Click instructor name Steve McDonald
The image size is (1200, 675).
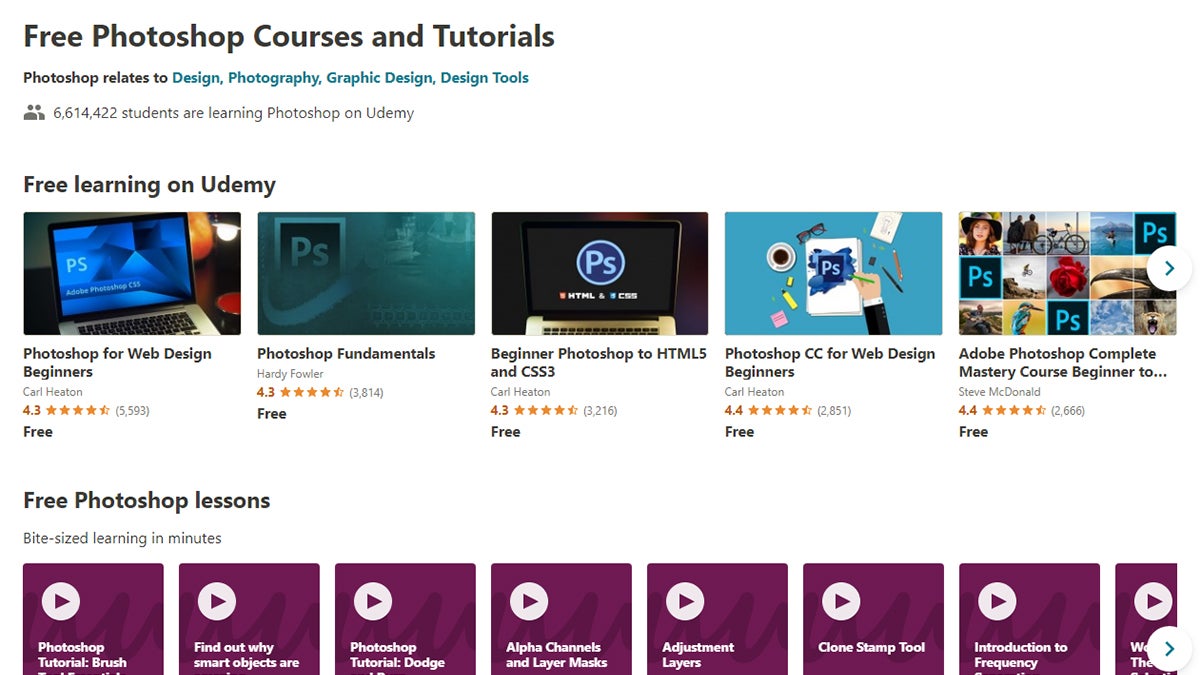1000,392
